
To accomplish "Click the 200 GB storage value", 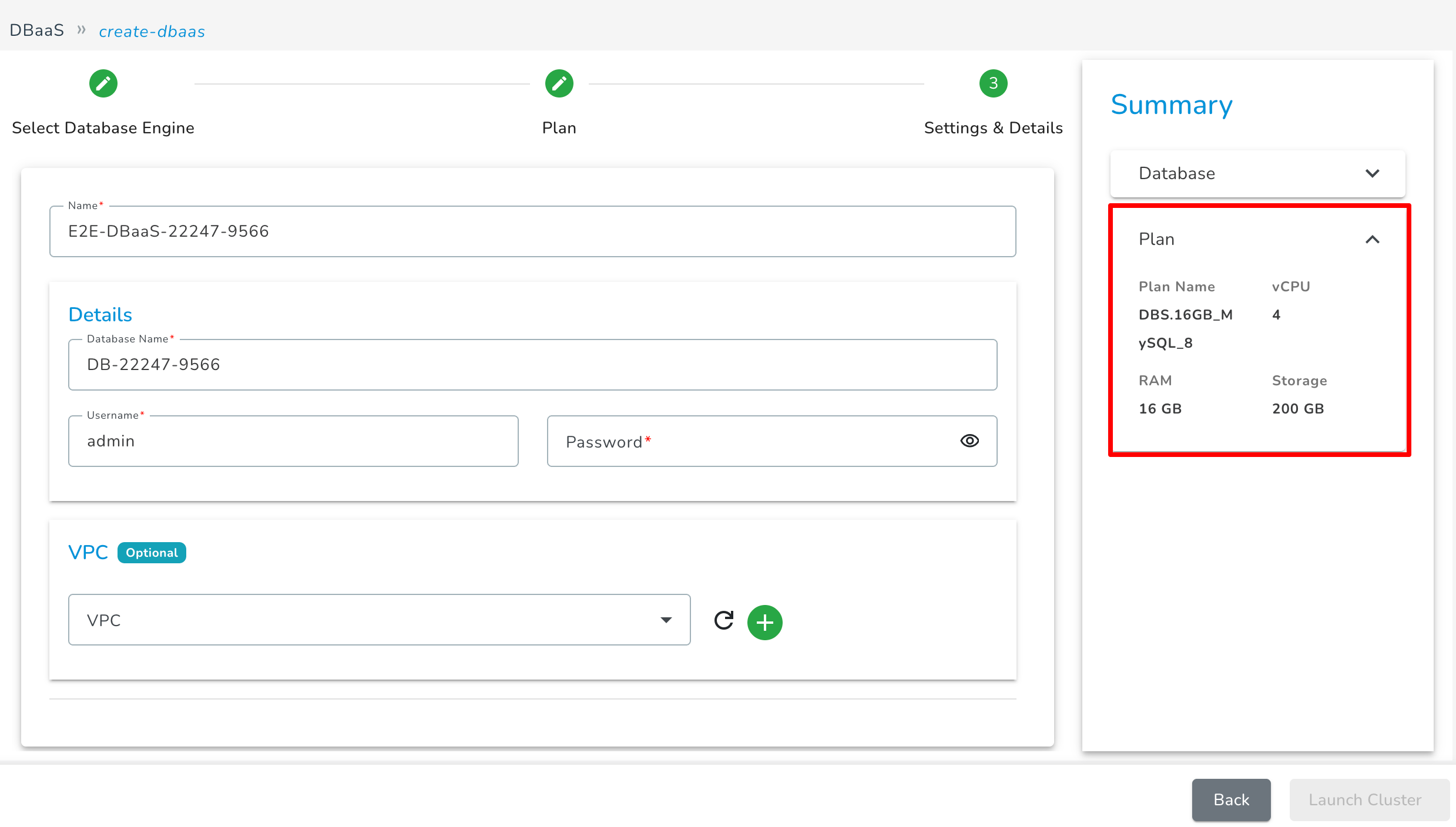I will (x=1298, y=409).
